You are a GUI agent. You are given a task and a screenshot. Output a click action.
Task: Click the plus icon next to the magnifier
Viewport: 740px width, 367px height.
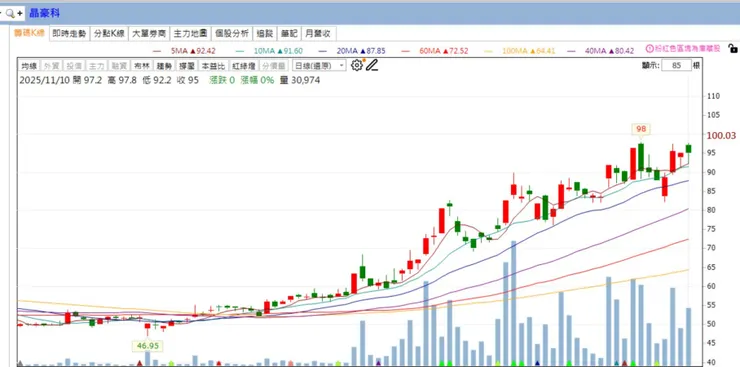pos(19,13)
